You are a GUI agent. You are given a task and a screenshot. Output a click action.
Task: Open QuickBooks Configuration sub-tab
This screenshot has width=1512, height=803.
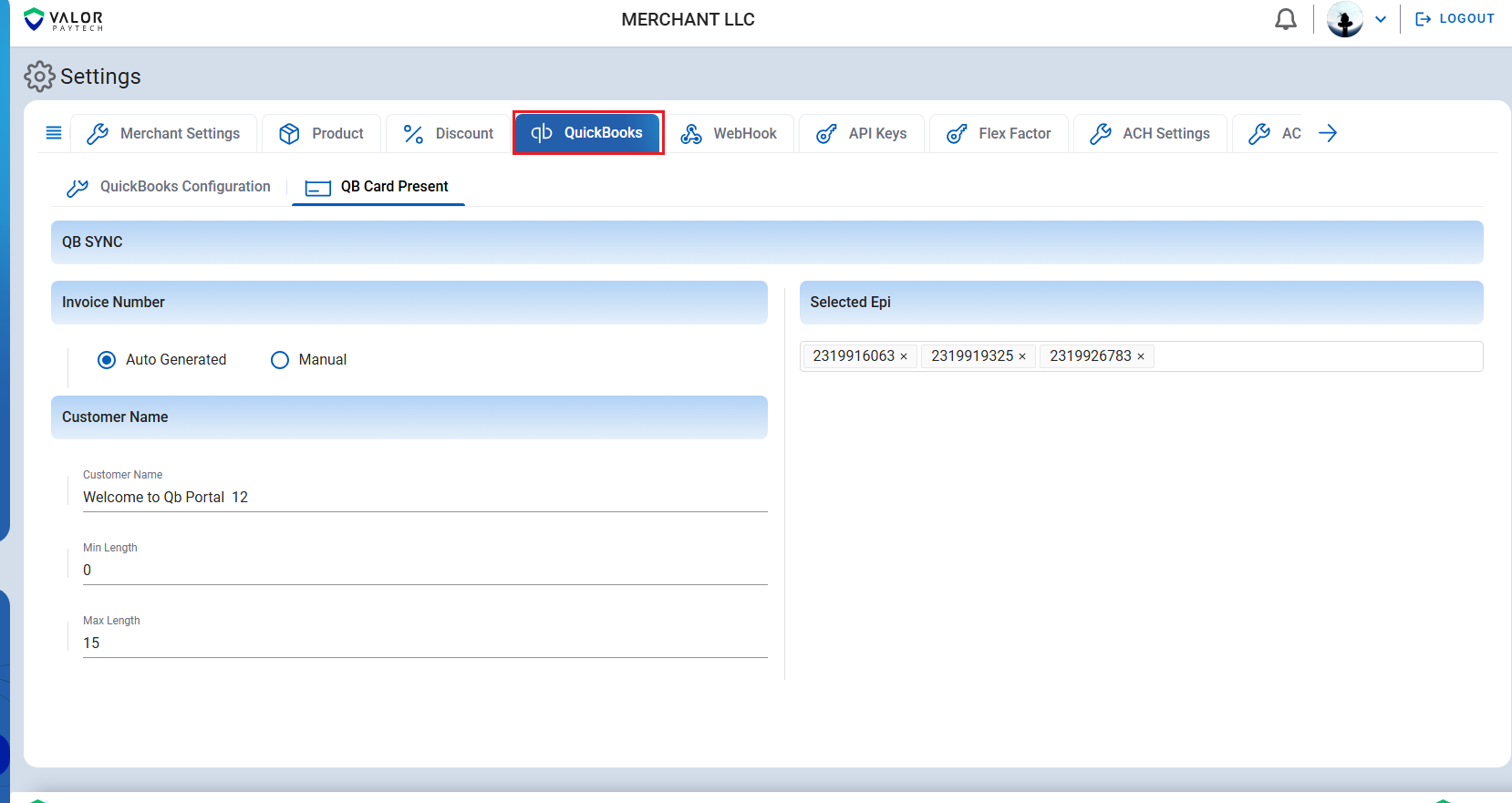pos(169,187)
